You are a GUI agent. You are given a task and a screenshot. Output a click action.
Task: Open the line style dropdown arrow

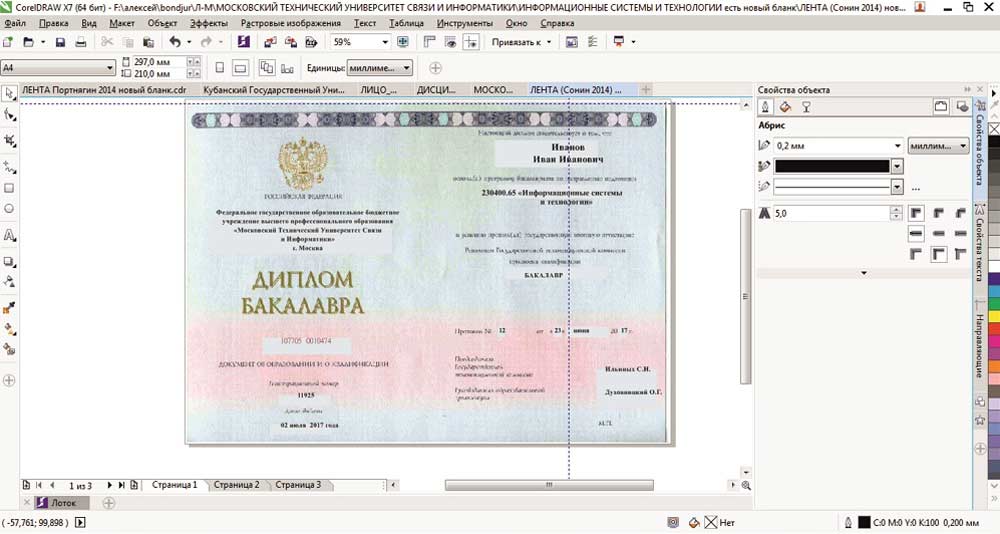tap(897, 188)
